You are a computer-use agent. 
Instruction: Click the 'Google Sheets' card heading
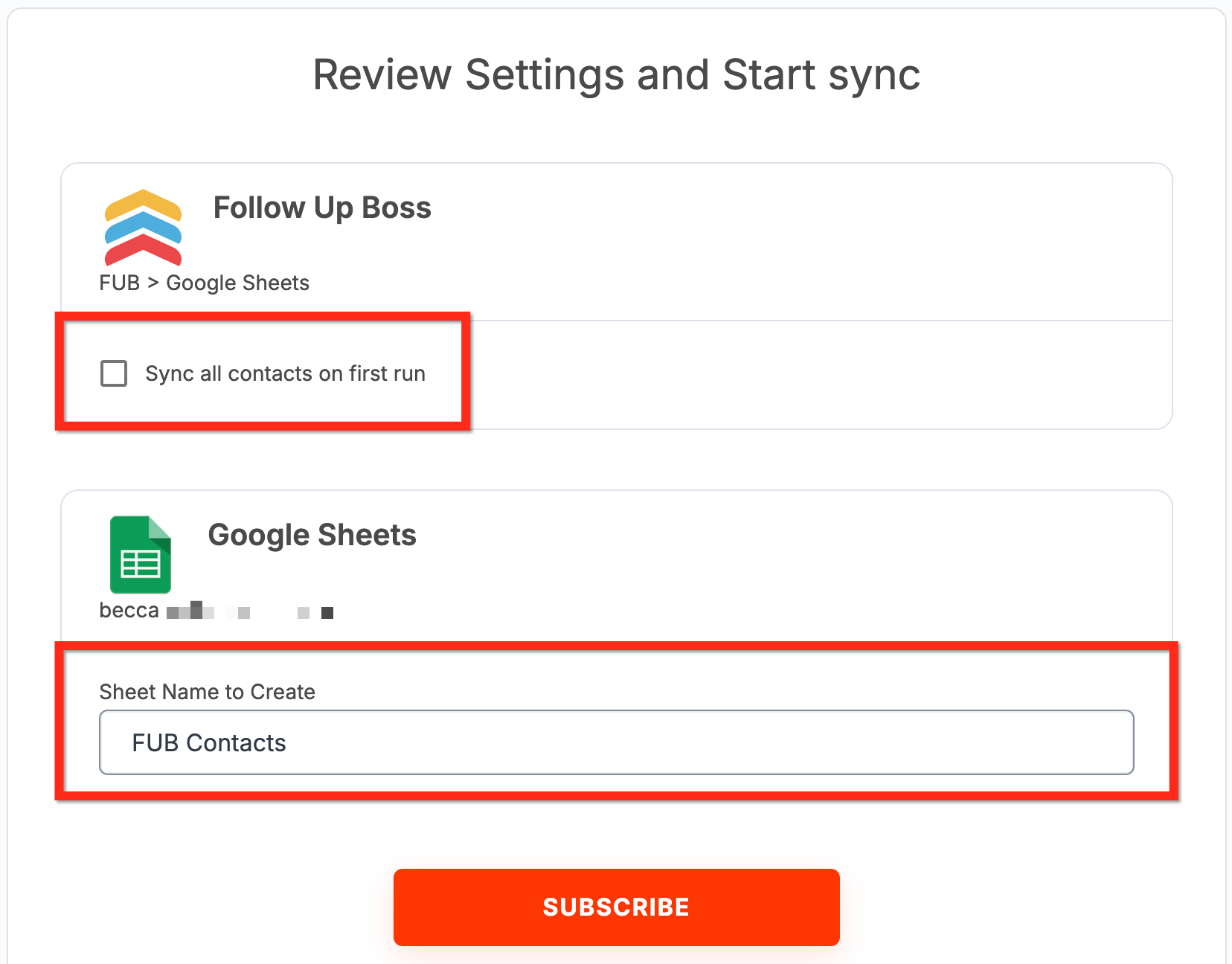pos(312,535)
